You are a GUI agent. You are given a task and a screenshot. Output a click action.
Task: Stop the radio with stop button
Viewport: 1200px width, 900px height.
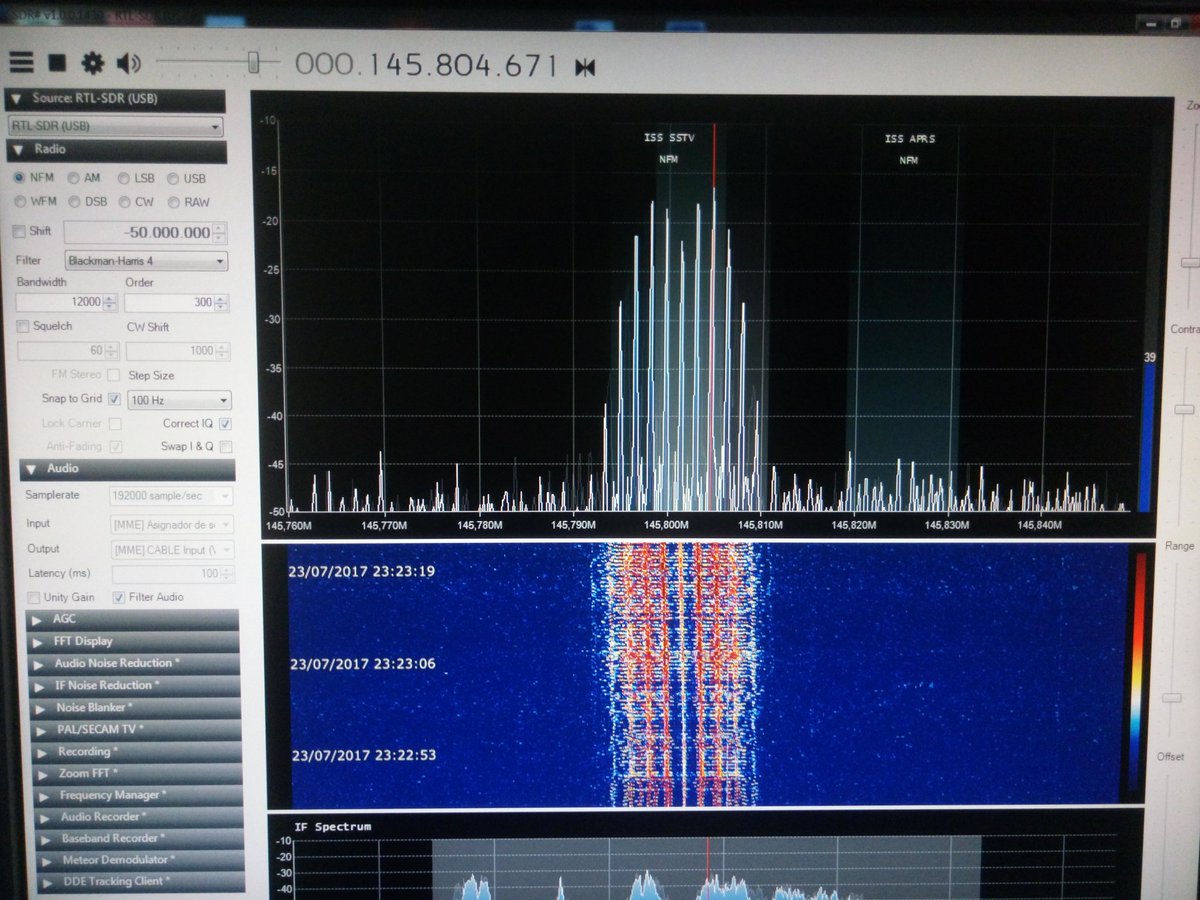click(x=57, y=63)
